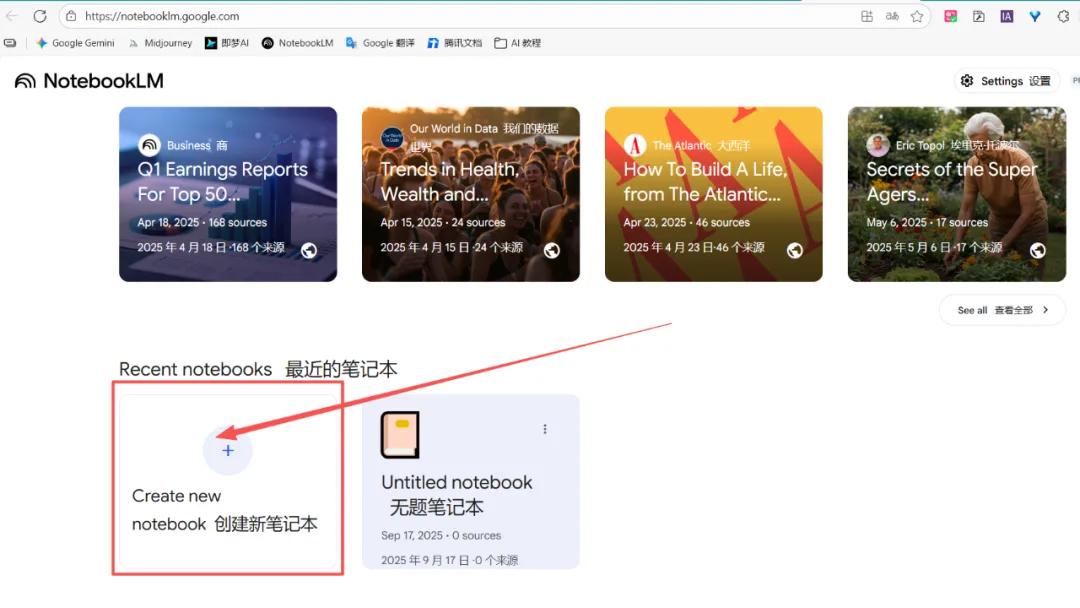View site info via the lock icon
This screenshot has width=1080, height=608.
click(x=71, y=16)
